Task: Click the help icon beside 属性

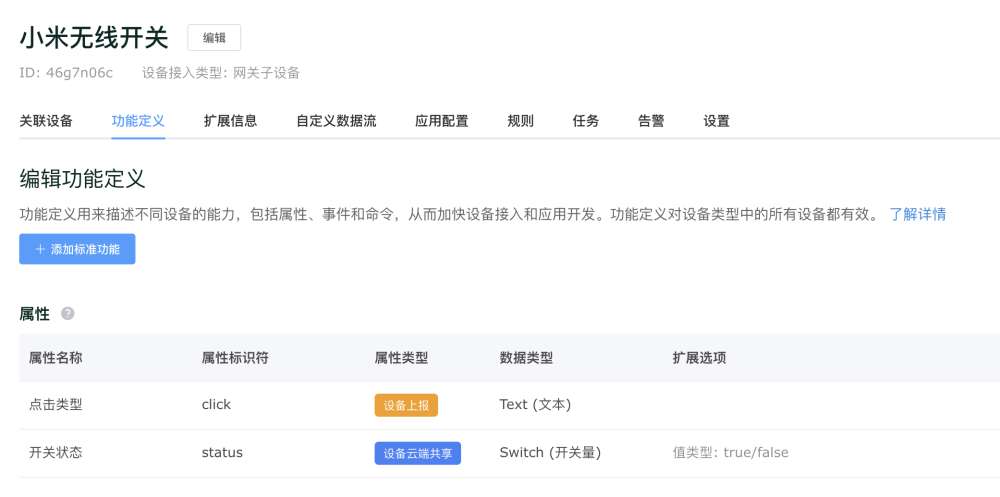Action: tap(68, 313)
